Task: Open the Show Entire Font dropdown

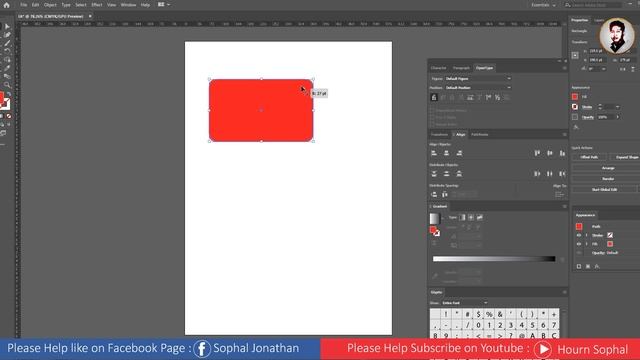Action: tap(464, 303)
